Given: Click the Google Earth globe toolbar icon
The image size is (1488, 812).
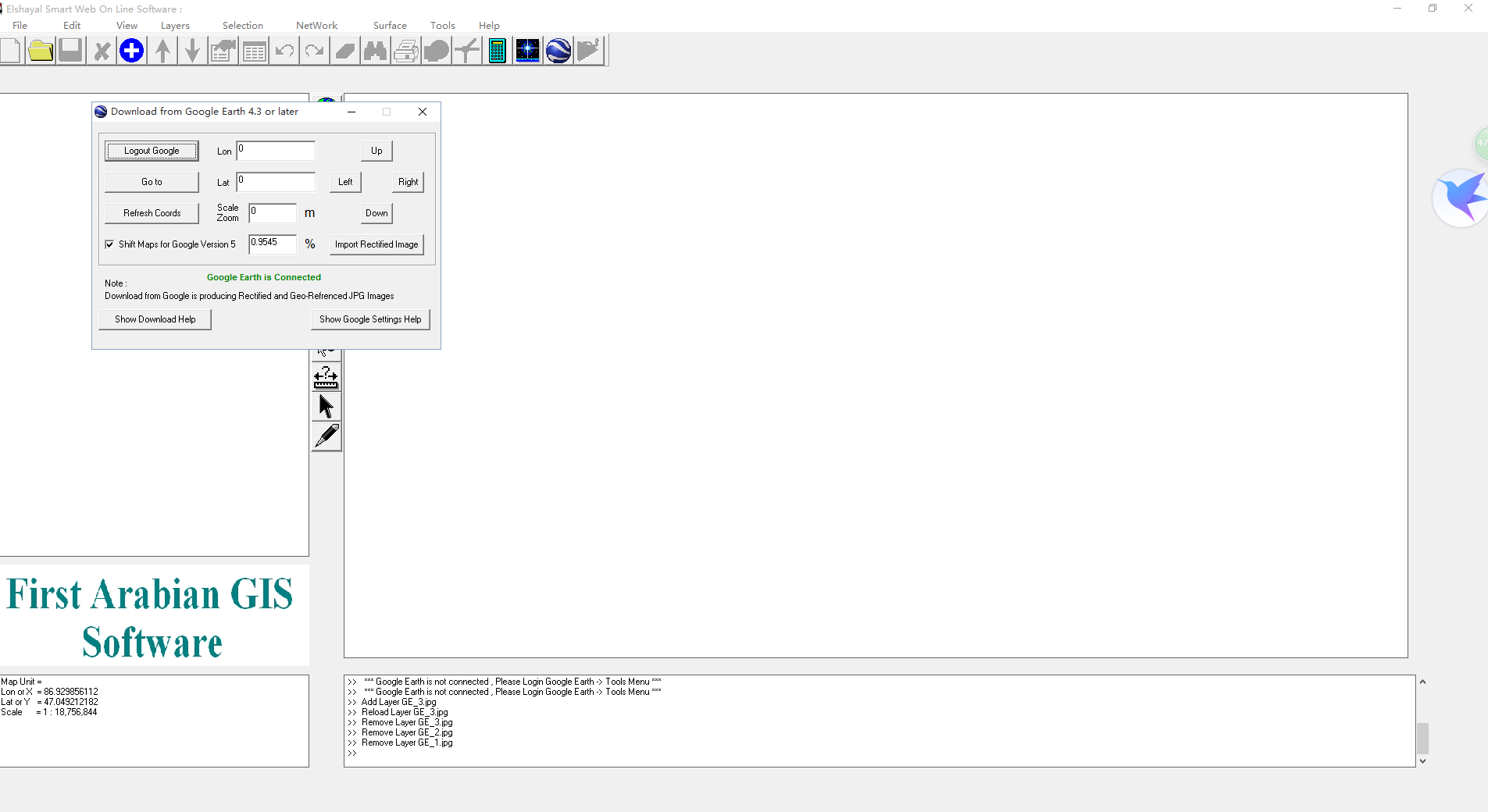Looking at the screenshot, I should (x=558, y=51).
